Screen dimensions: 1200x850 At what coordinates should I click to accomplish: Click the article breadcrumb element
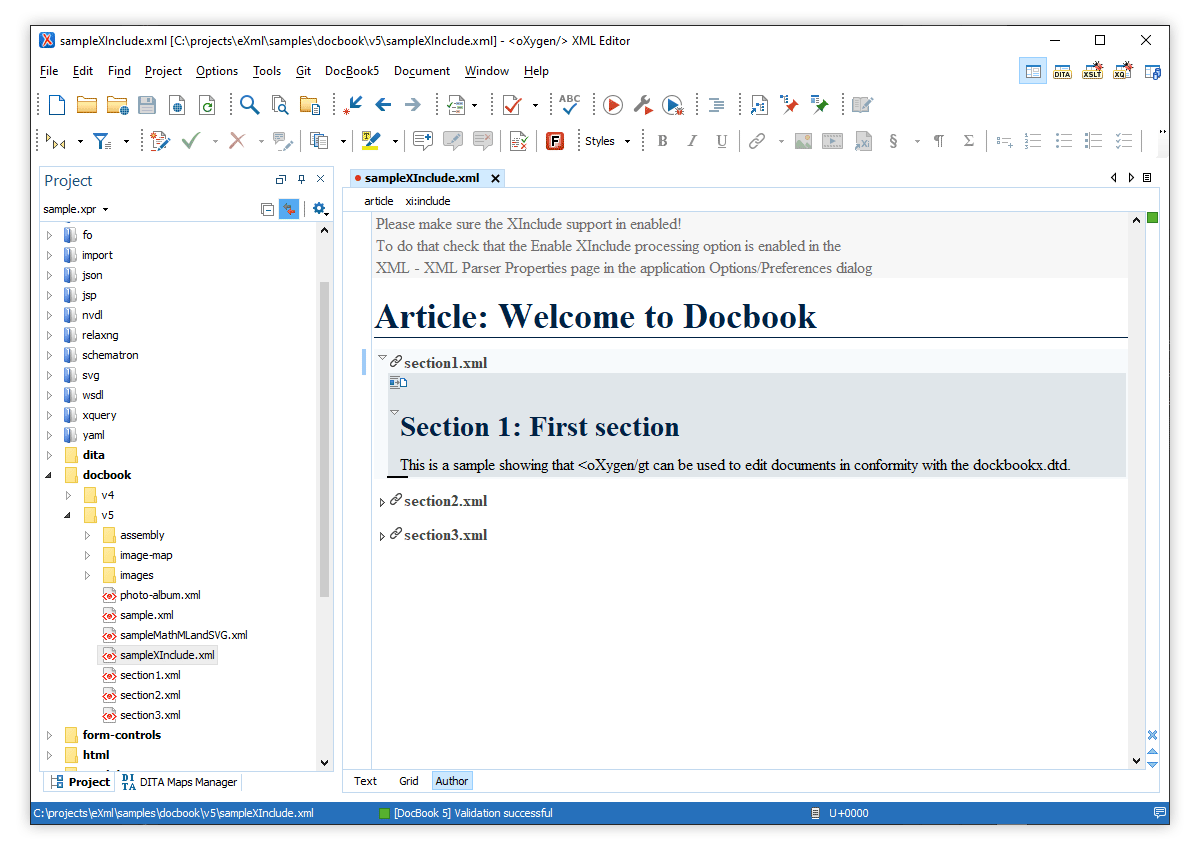pos(379,201)
